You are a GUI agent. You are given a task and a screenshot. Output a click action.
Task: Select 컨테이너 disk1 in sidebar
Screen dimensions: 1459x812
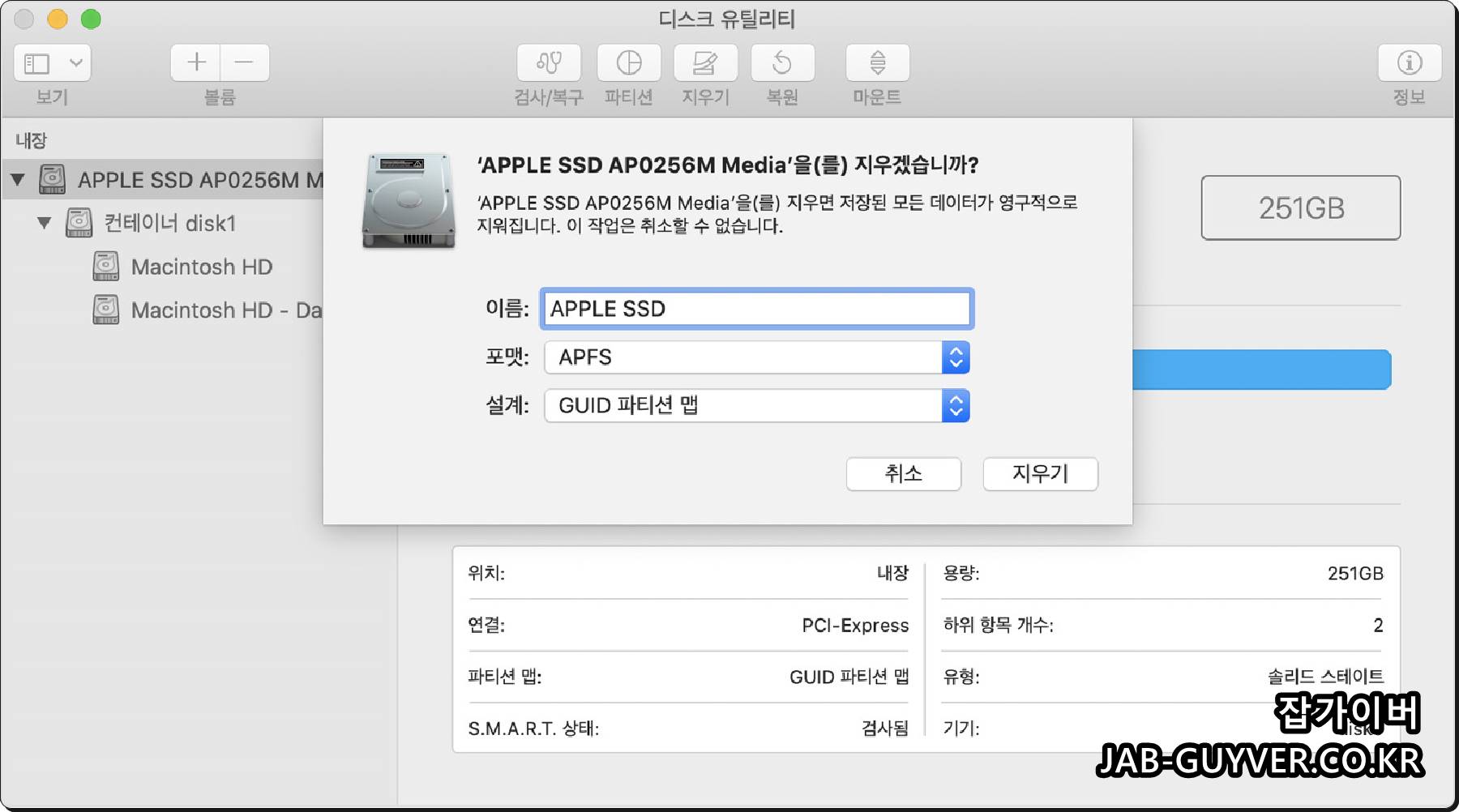tap(170, 223)
